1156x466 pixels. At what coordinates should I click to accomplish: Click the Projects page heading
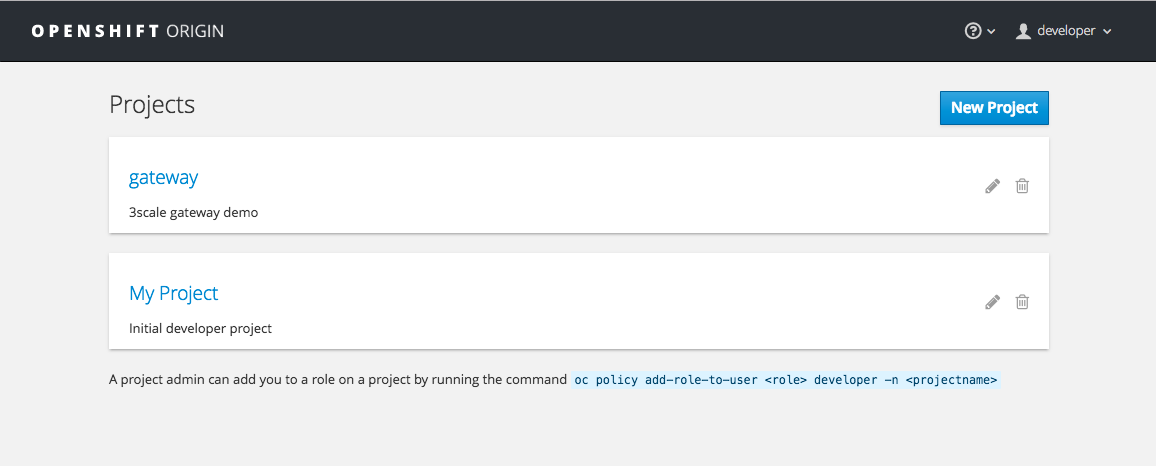click(x=151, y=104)
